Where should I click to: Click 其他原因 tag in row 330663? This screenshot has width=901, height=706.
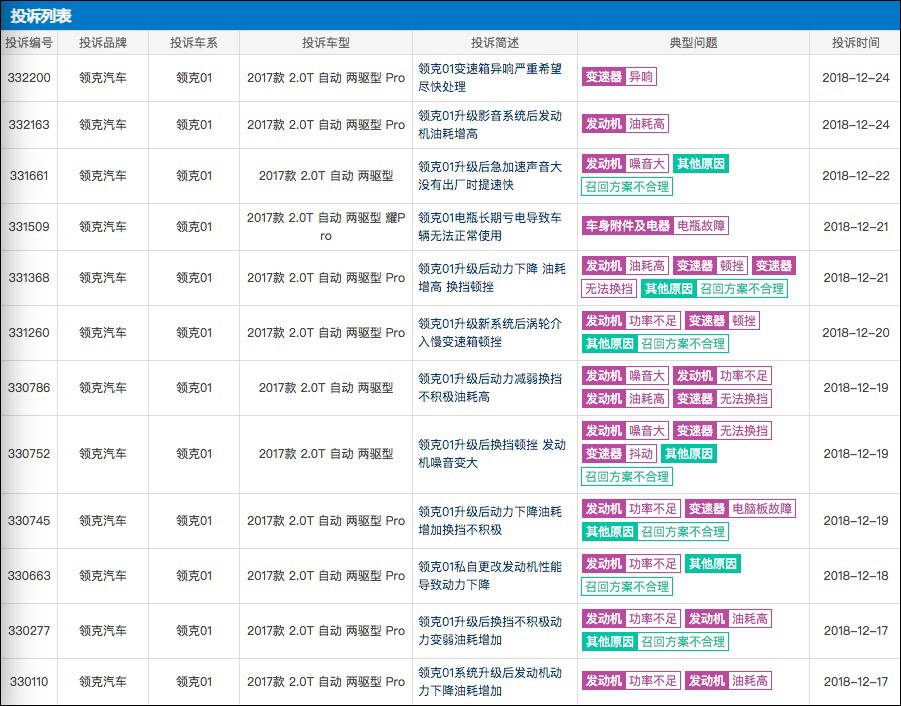713,564
